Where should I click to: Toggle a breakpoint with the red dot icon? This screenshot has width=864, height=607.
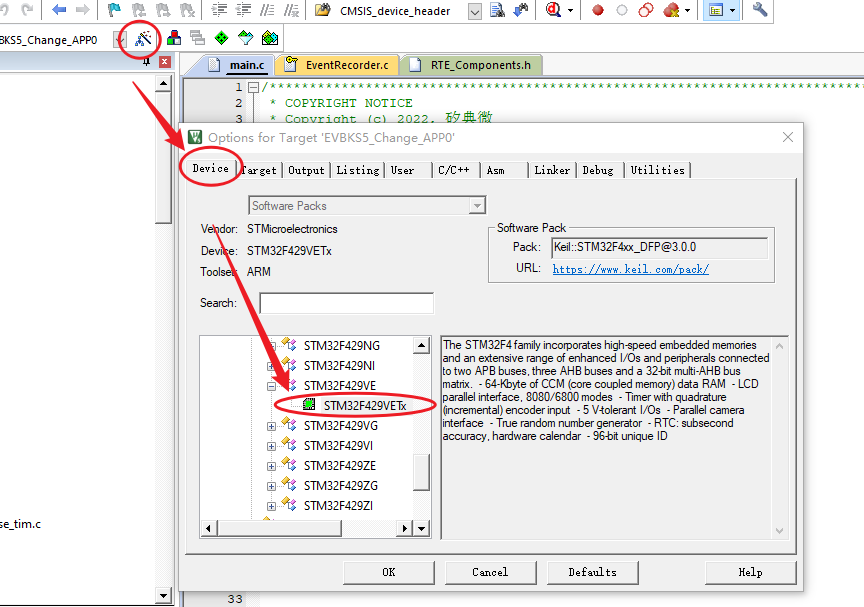point(597,10)
